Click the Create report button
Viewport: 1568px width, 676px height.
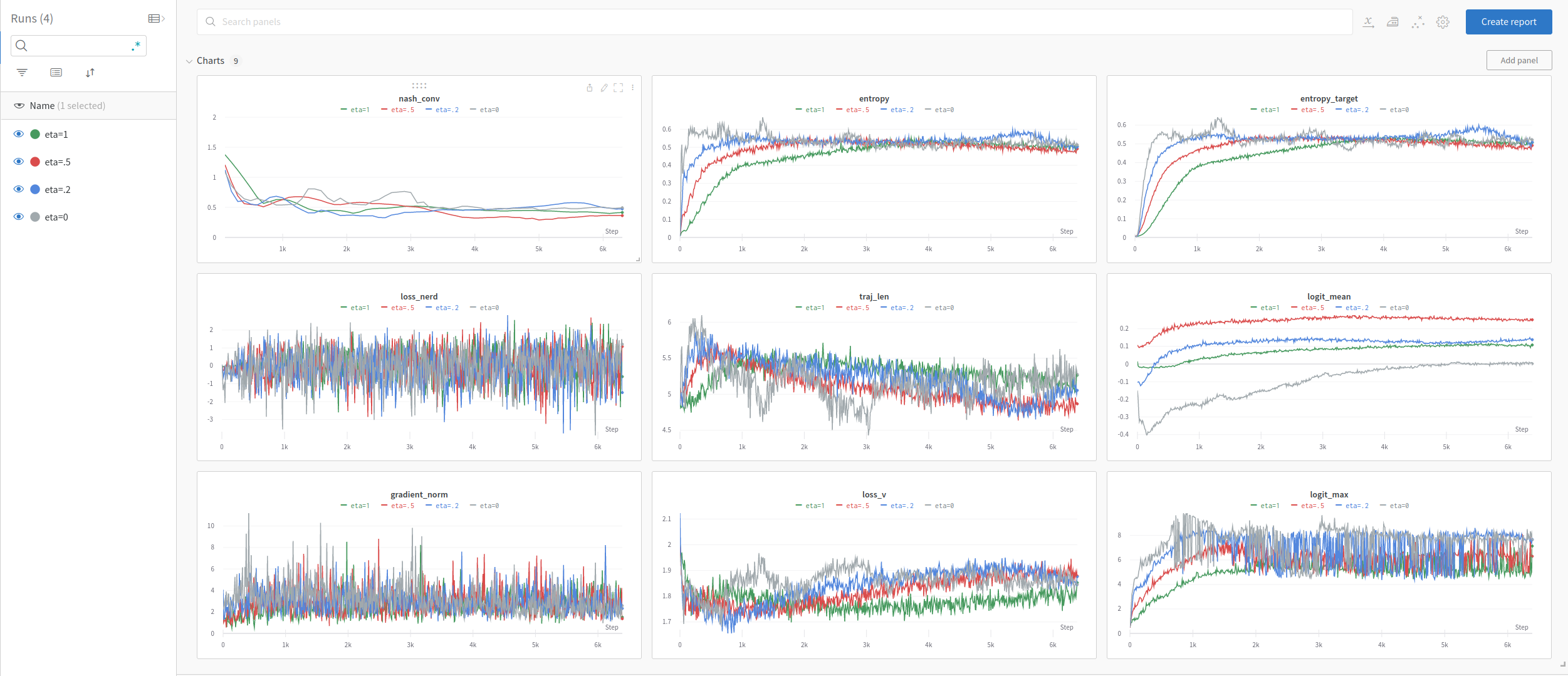coord(1508,22)
